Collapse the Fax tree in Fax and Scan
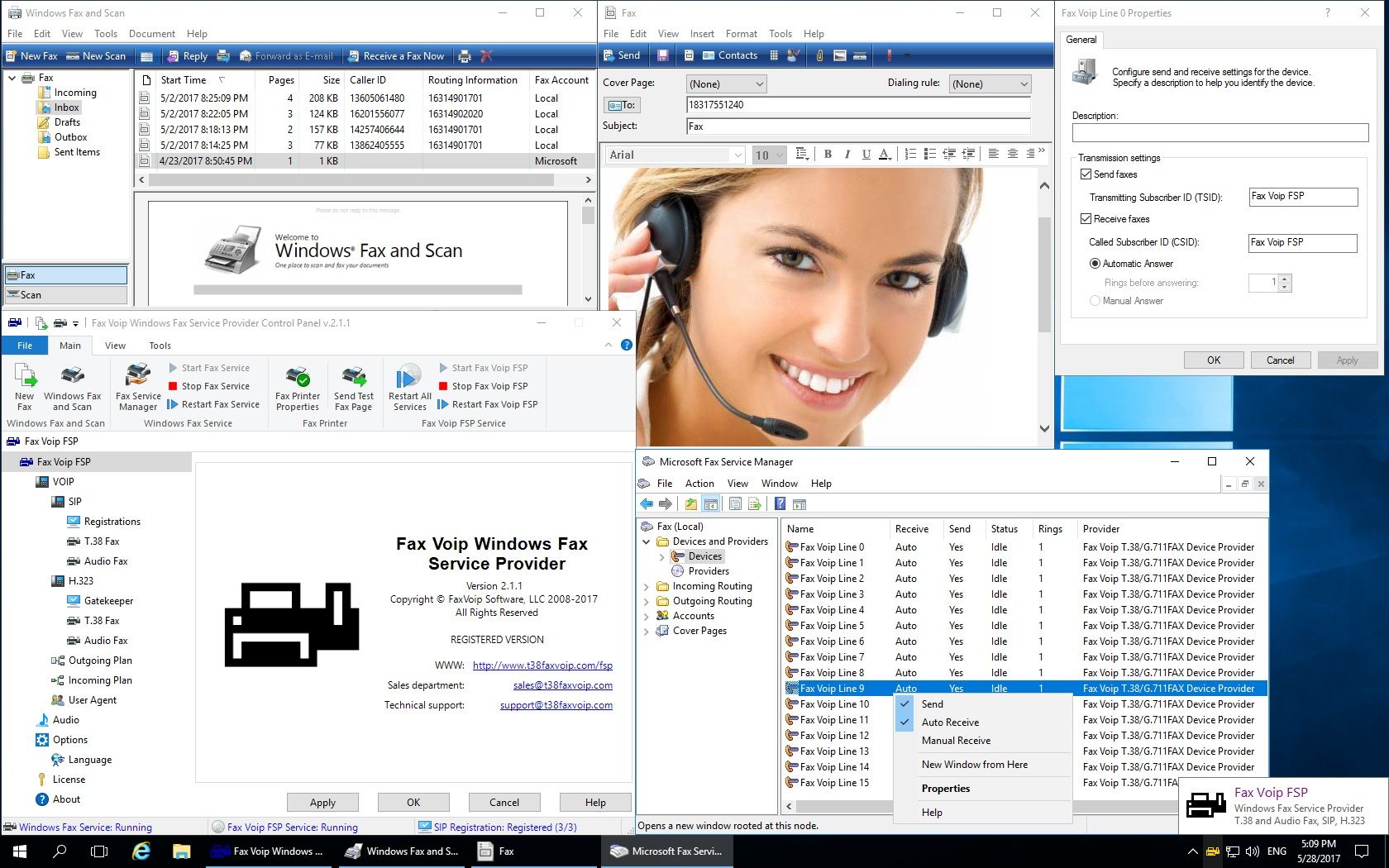 coord(12,78)
